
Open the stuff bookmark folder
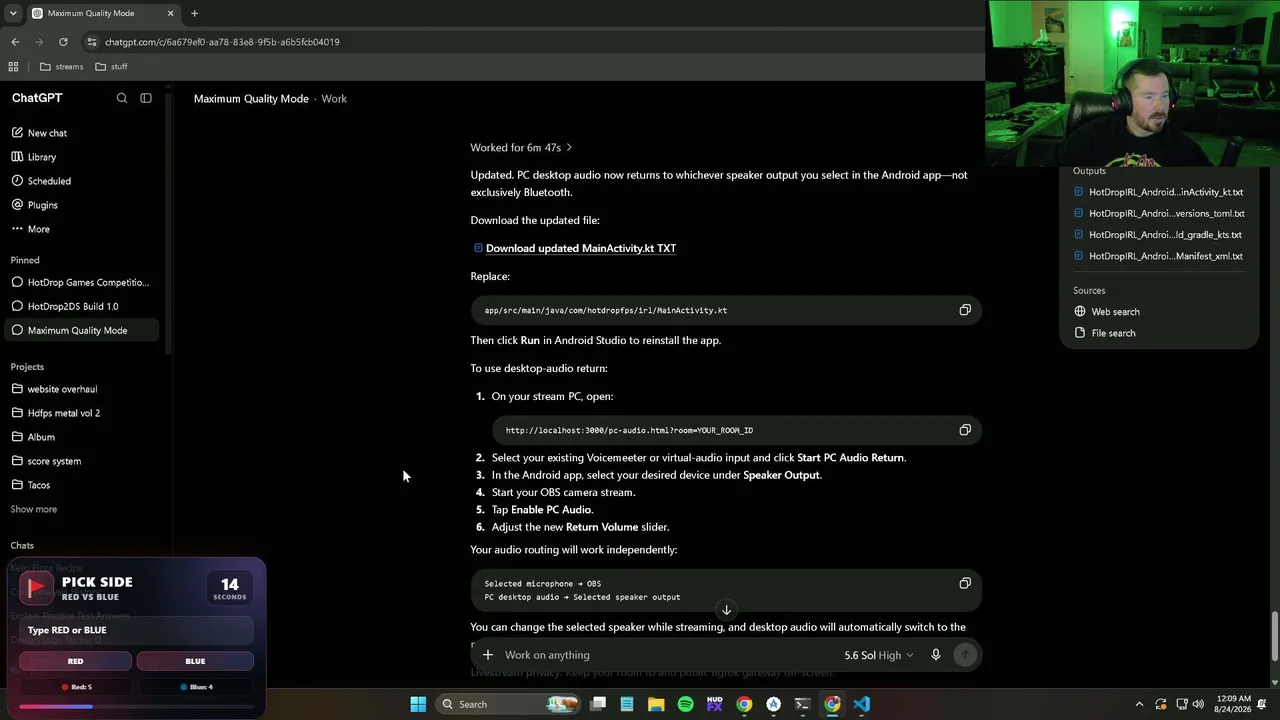(x=111, y=67)
